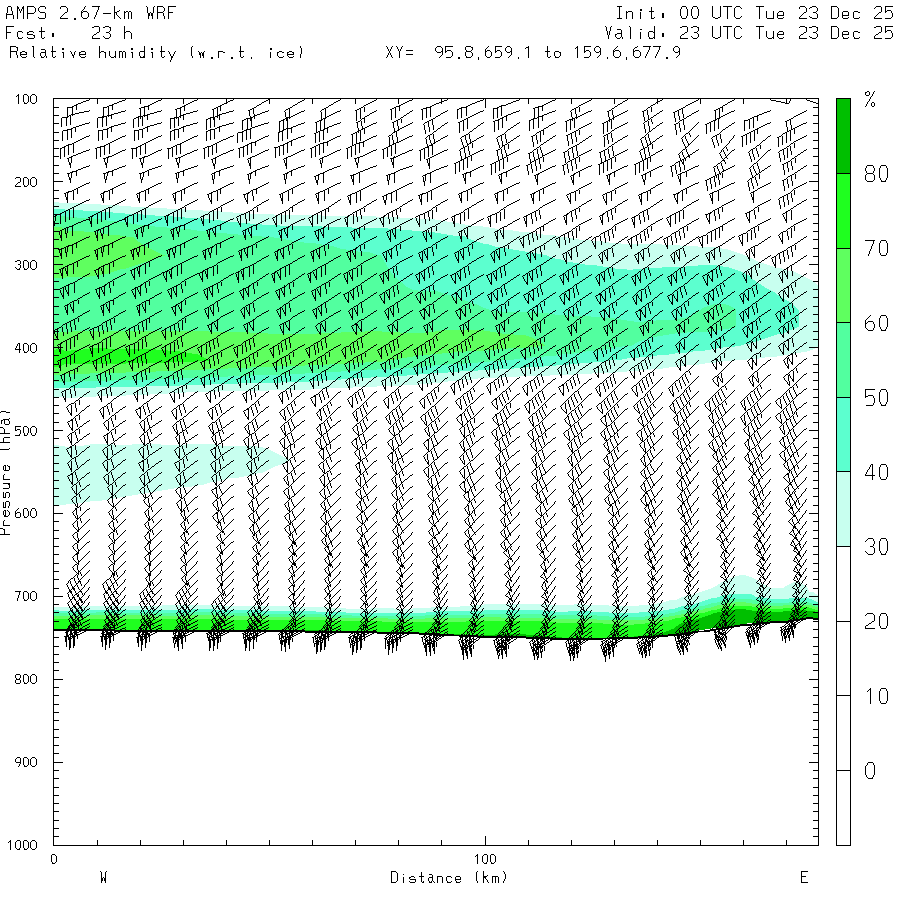Click the darkest green swatch above 80
This screenshot has height=900, width=900.
pyautogui.click(x=843, y=135)
